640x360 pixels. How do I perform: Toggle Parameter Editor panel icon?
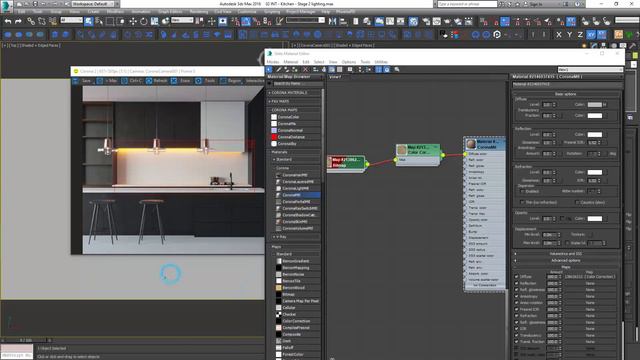coord(387,70)
